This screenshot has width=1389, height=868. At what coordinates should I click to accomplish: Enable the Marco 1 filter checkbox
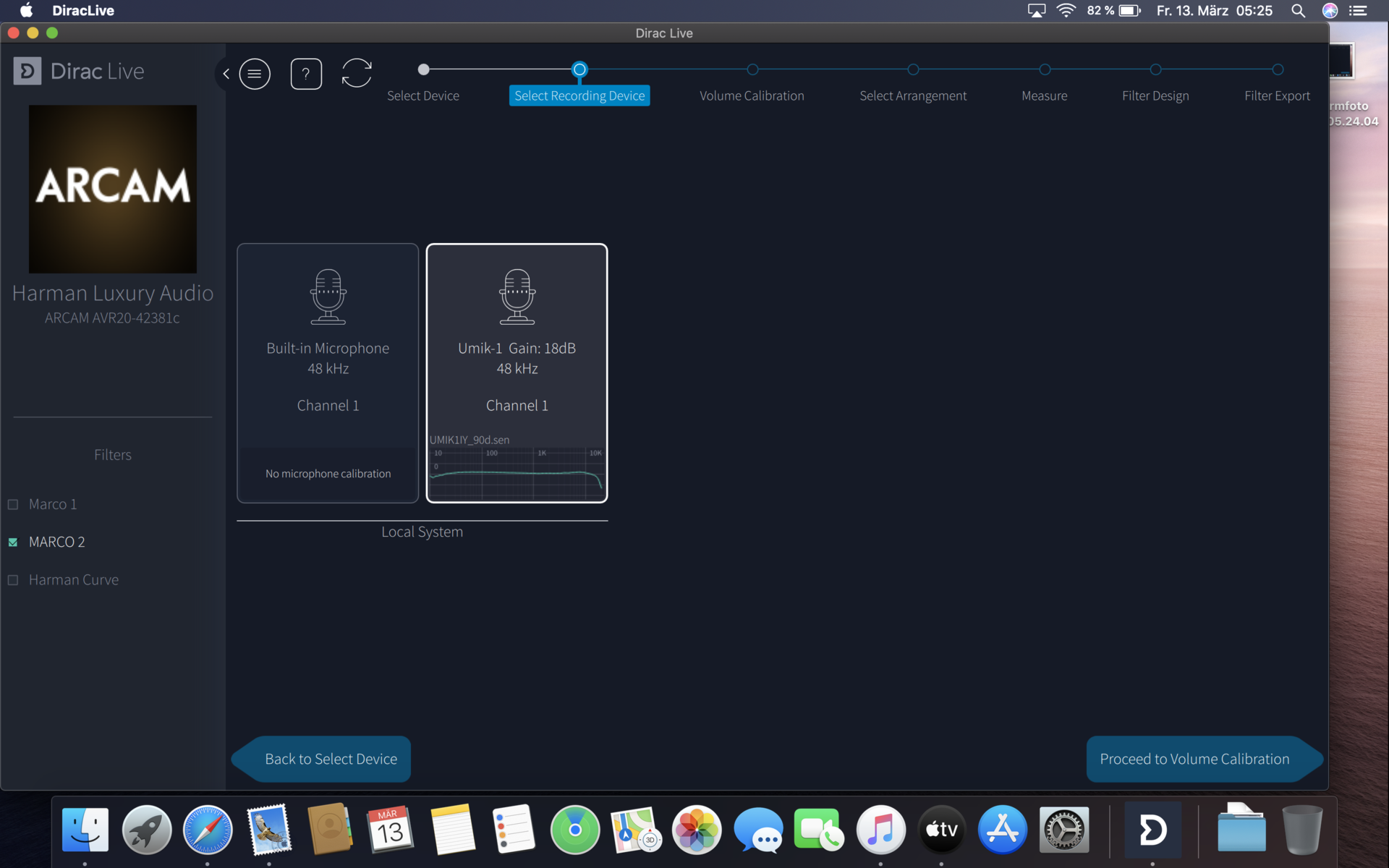pos(13,504)
